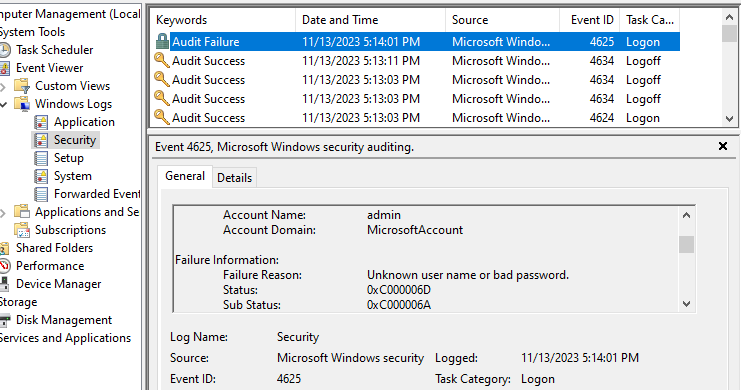Screen dimensions: 741x390
Task: Open Device Manager in the tree
Action: click(x=59, y=284)
